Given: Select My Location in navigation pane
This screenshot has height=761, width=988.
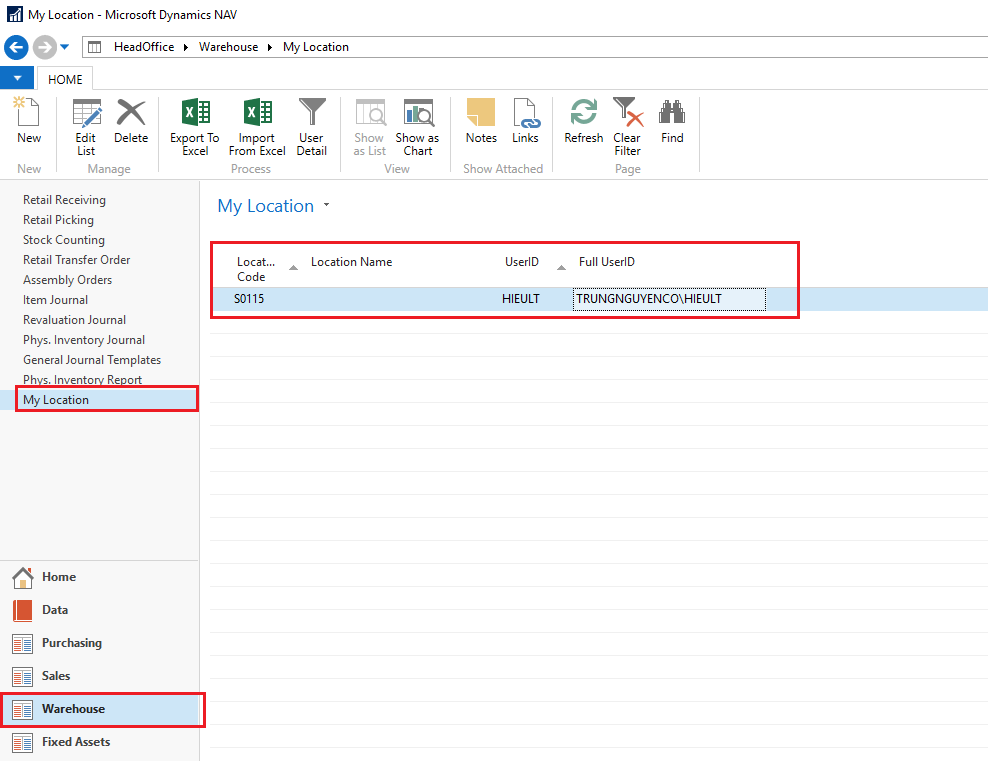Looking at the screenshot, I should (56, 400).
